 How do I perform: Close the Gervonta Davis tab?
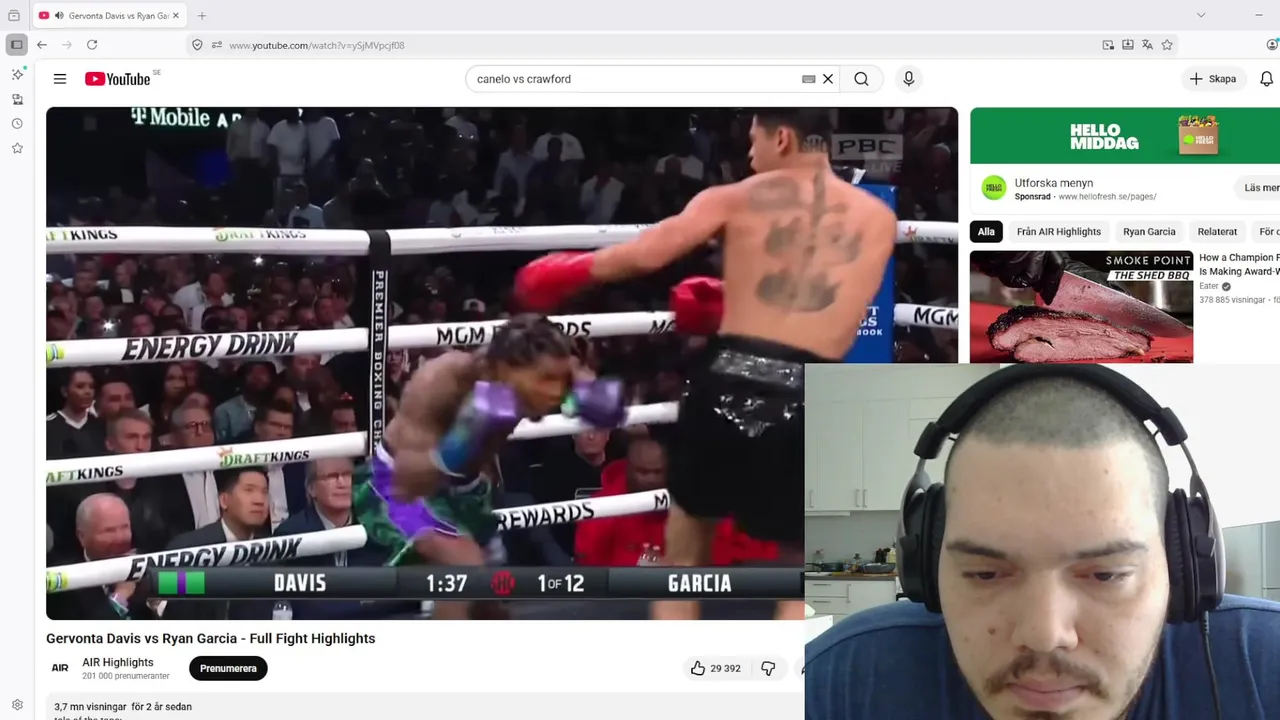tap(176, 16)
